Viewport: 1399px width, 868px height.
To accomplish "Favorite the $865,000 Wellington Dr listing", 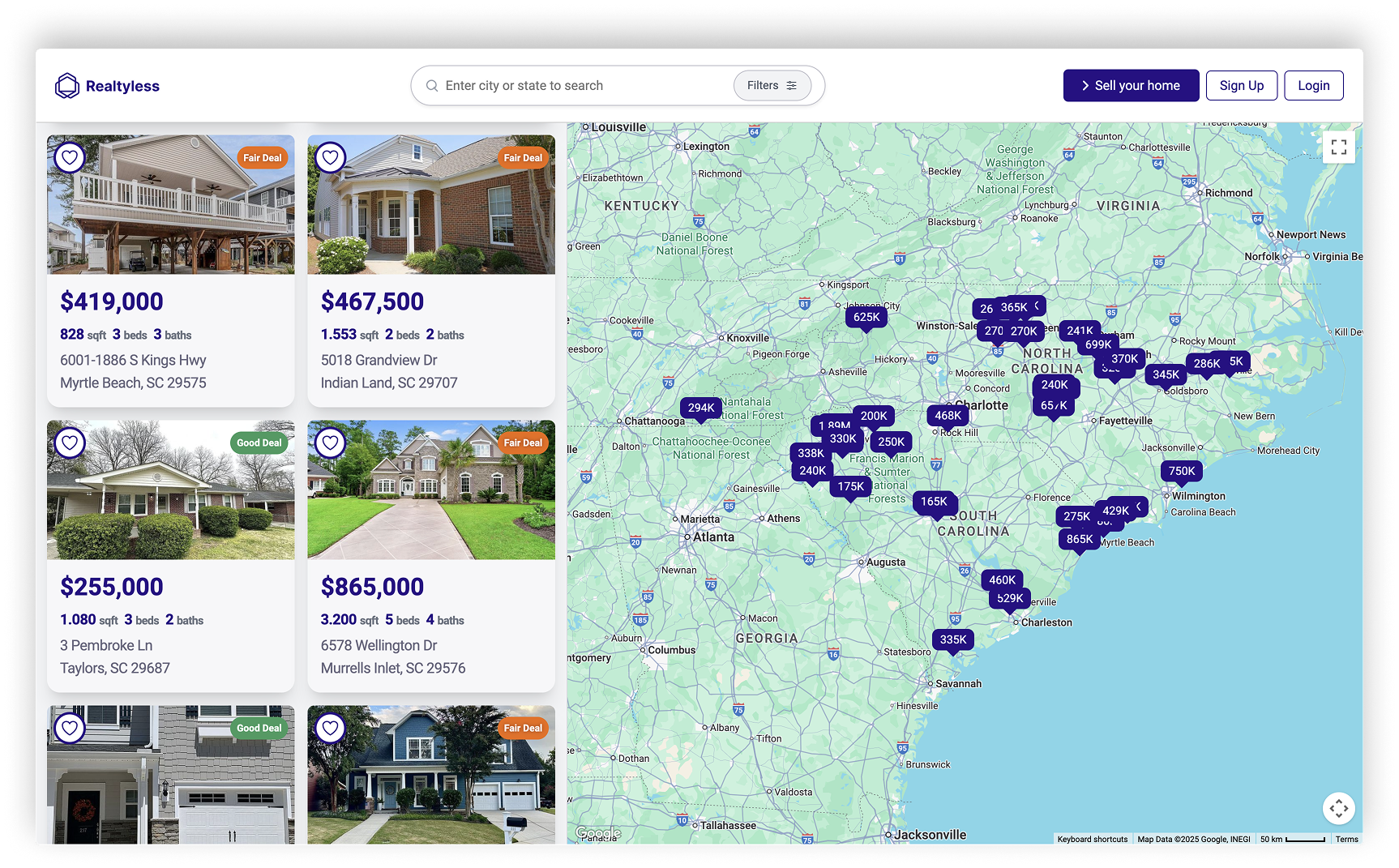I will coord(330,443).
